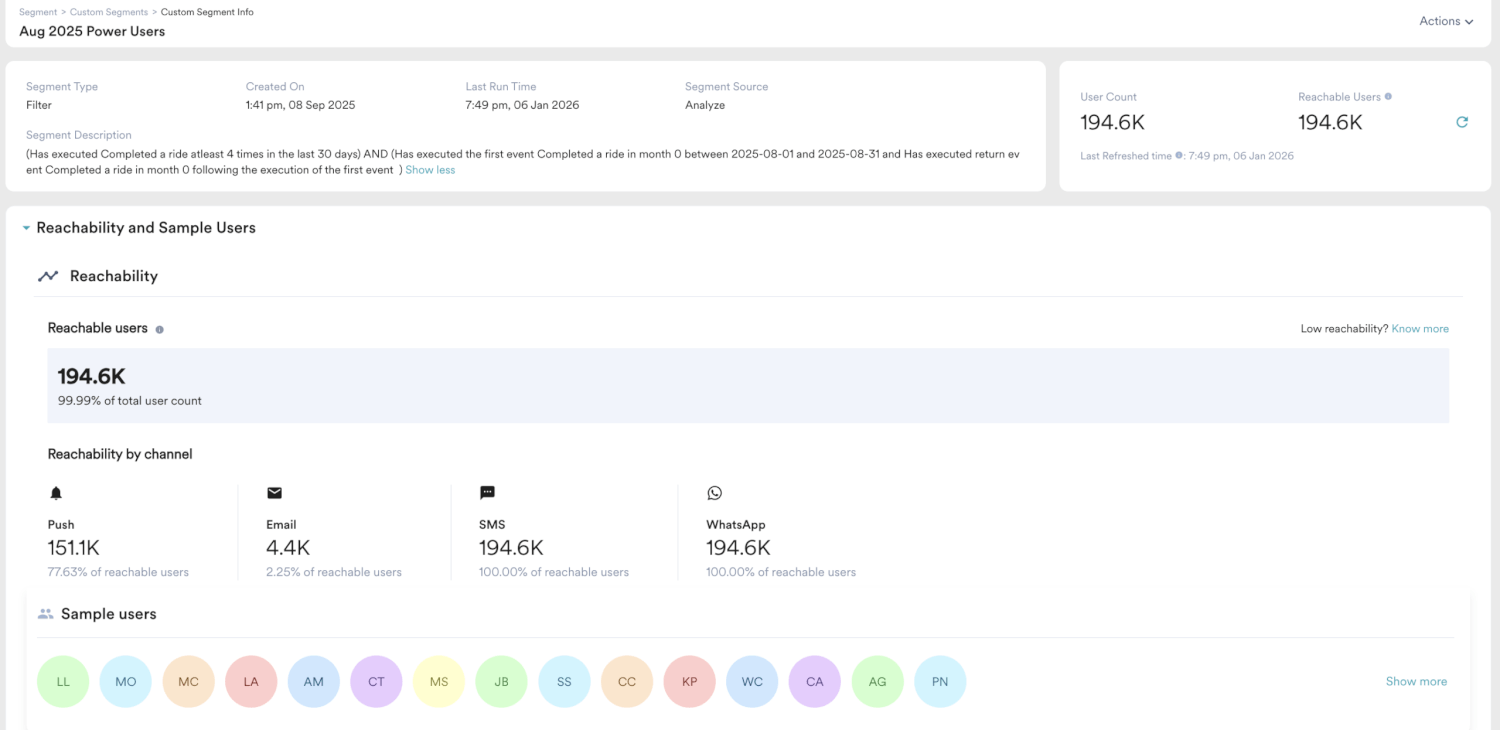Select the KP sample user avatar
Screen dimensions: 1500x730
pos(689,682)
